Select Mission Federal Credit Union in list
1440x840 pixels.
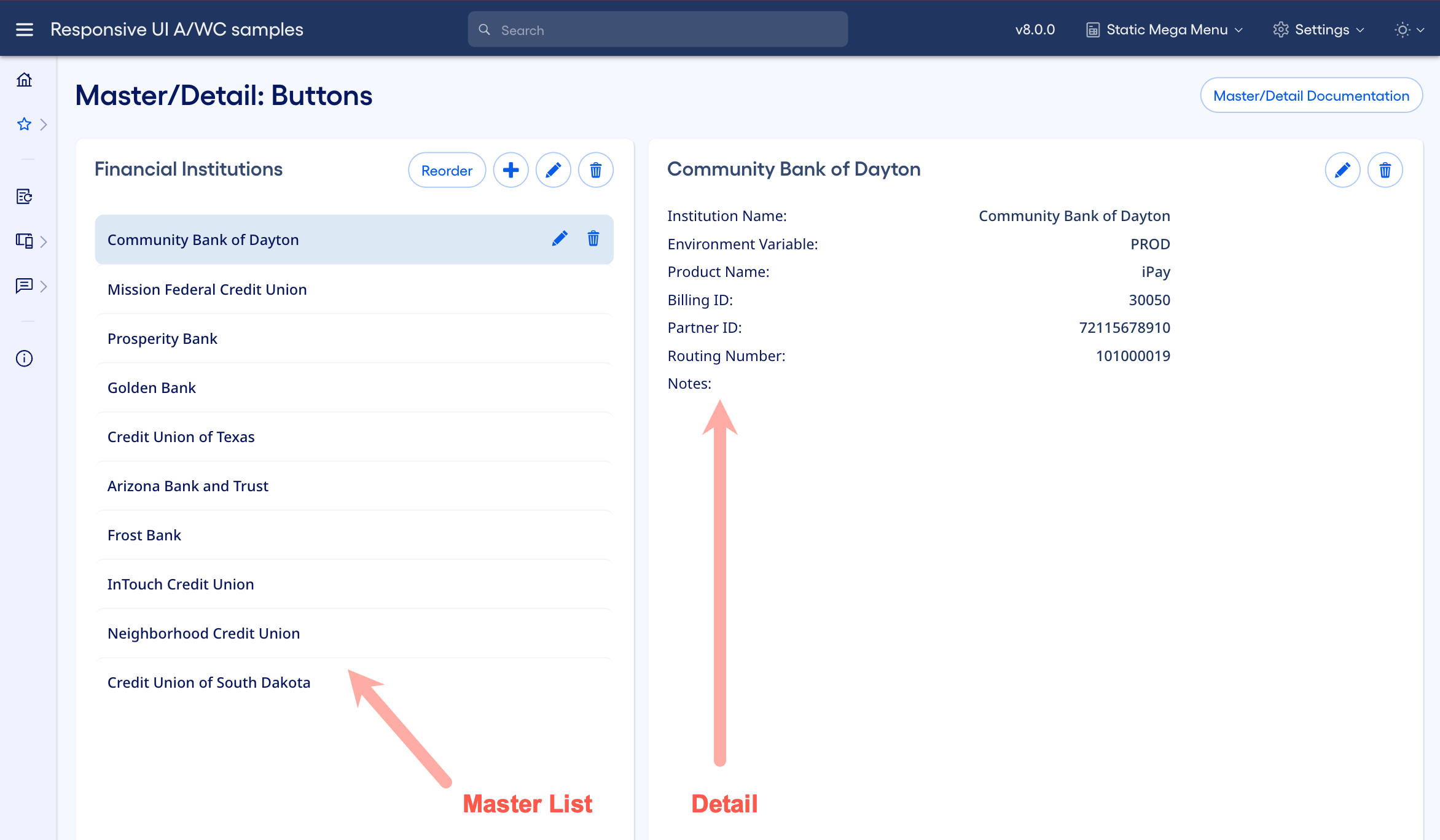[x=207, y=289]
